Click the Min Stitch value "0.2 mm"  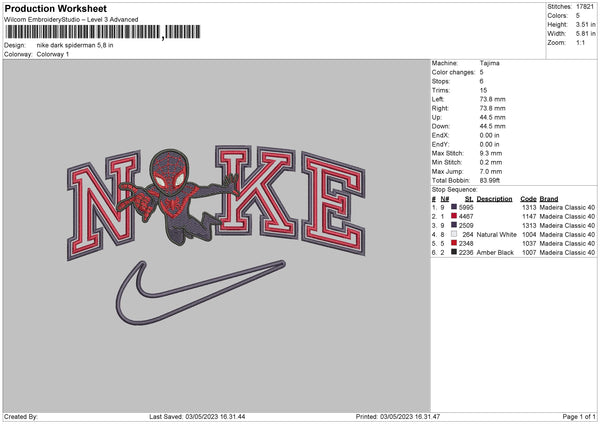pyautogui.click(x=491, y=162)
